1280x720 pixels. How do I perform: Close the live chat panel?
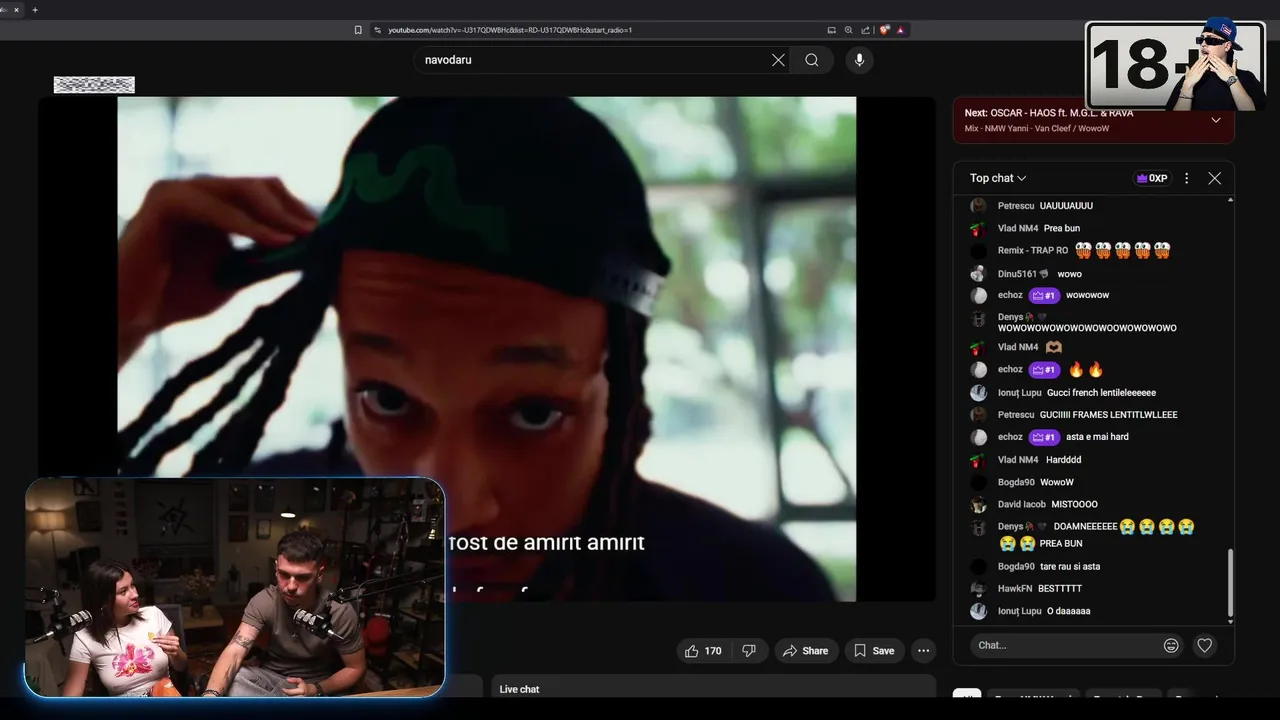pyautogui.click(x=1214, y=178)
